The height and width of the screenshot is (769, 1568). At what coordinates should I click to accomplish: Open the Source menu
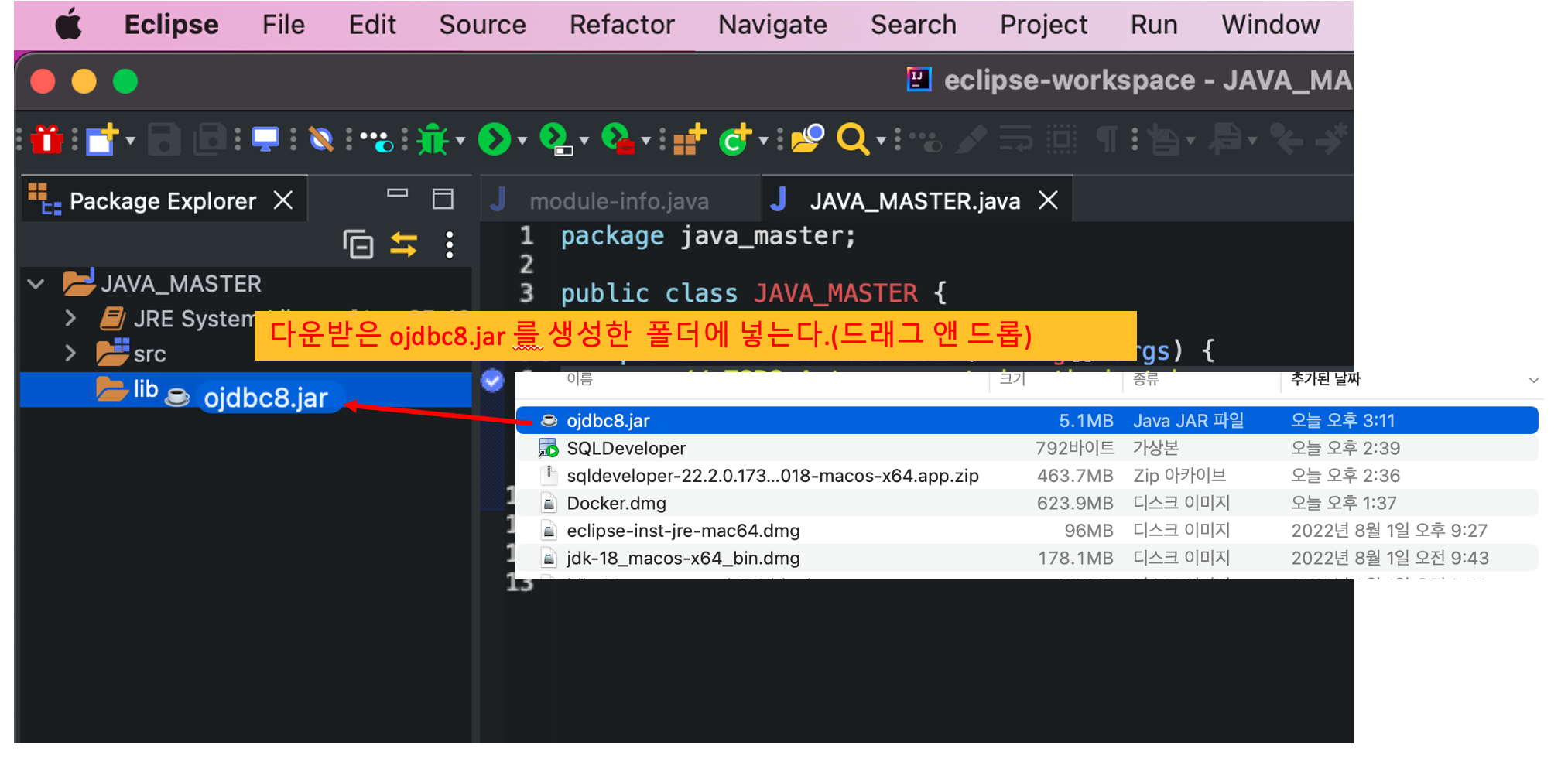point(482,25)
